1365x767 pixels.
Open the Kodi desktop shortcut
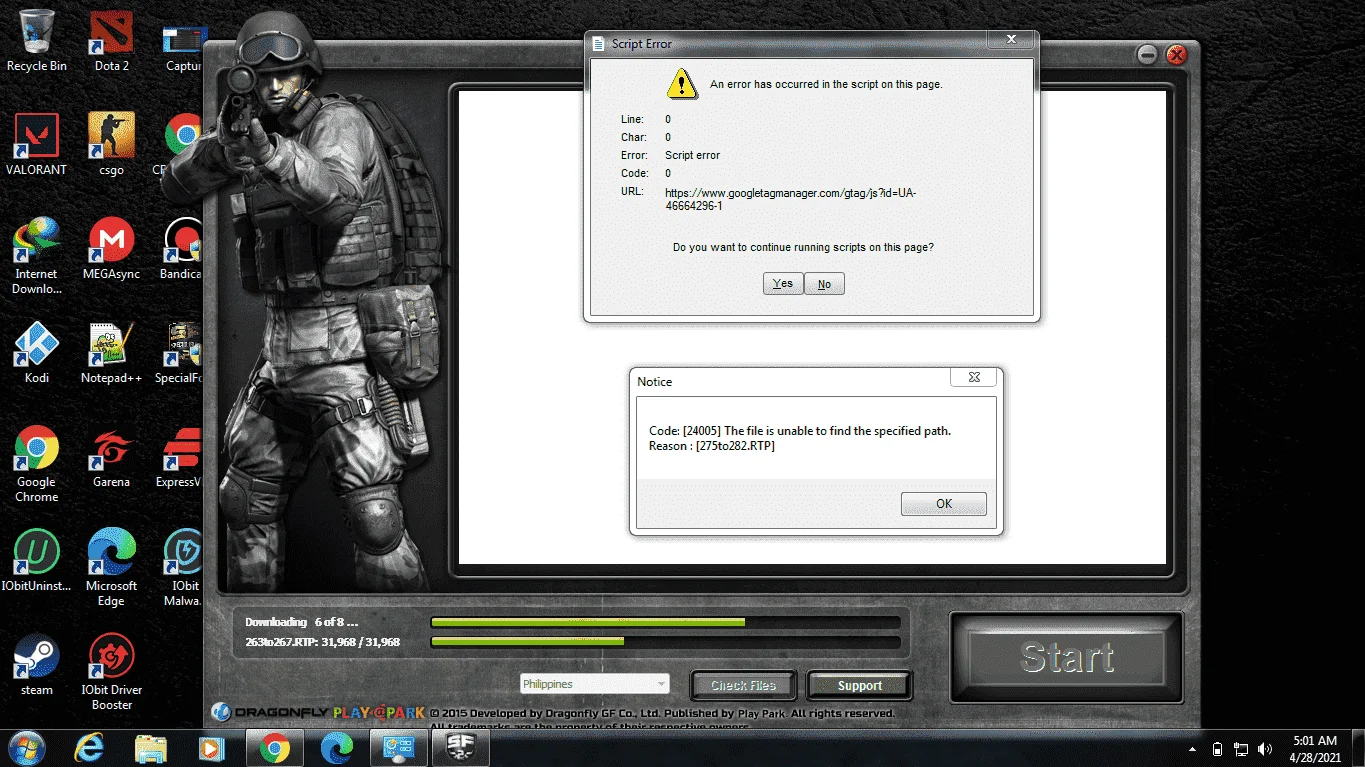tap(37, 352)
